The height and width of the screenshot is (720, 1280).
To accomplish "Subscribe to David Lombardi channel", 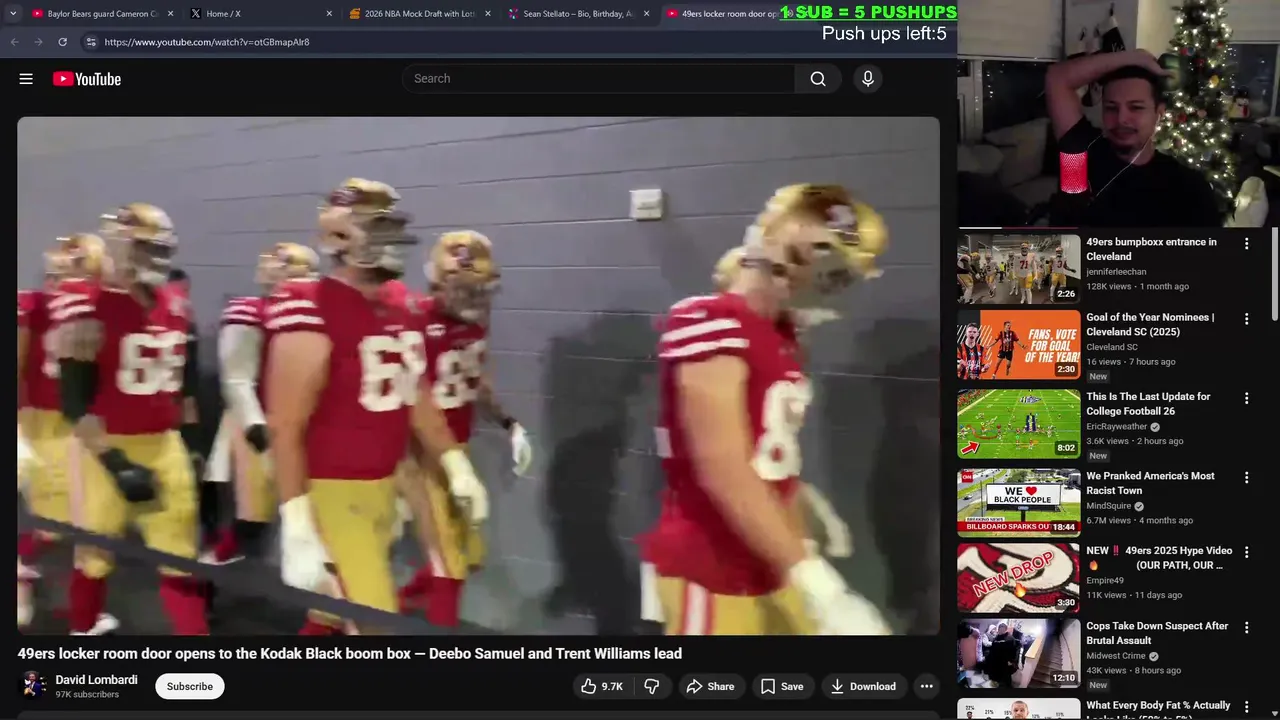I will click(x=190, y=686).
